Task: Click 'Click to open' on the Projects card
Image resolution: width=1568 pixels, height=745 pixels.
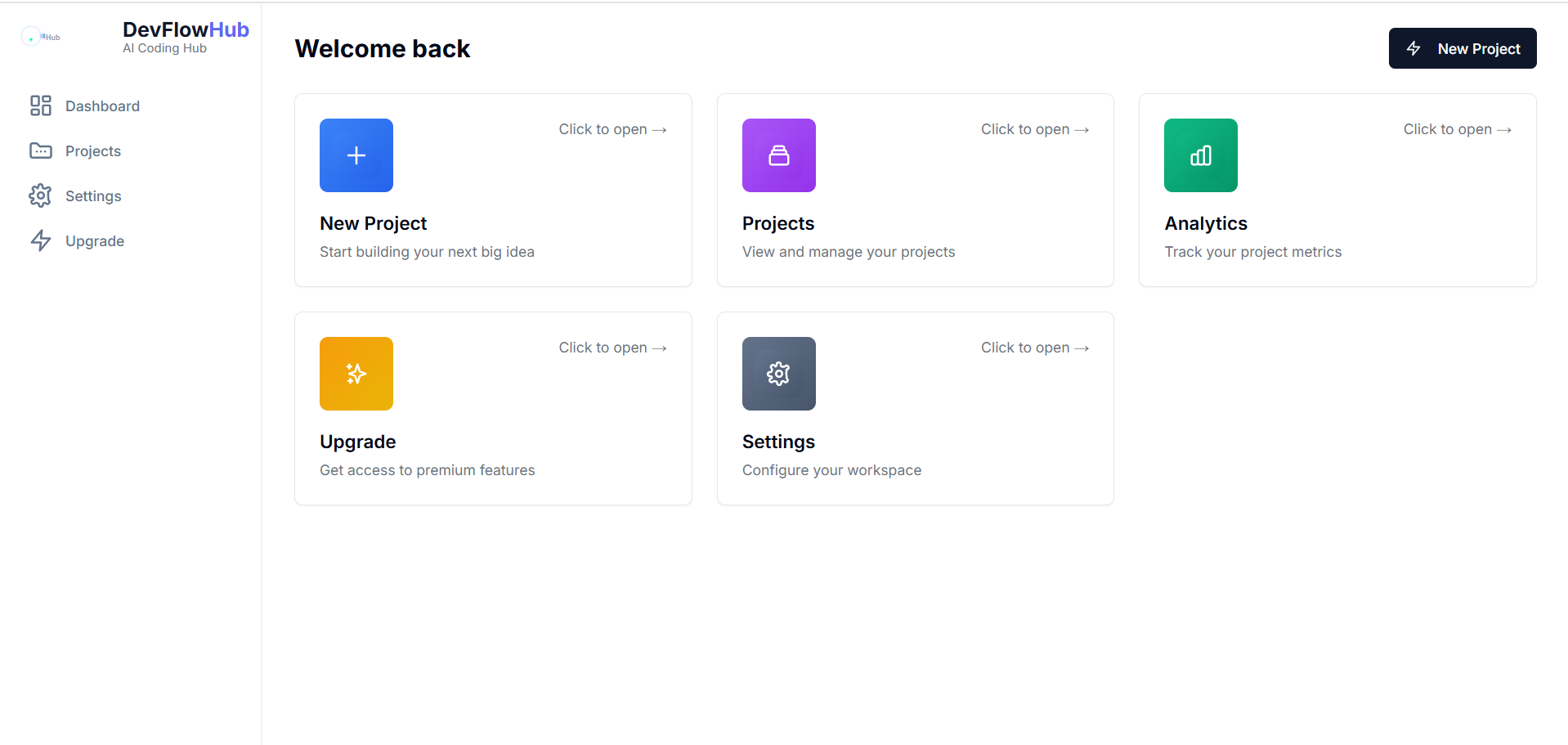Action: click(x=1034, y=129)
